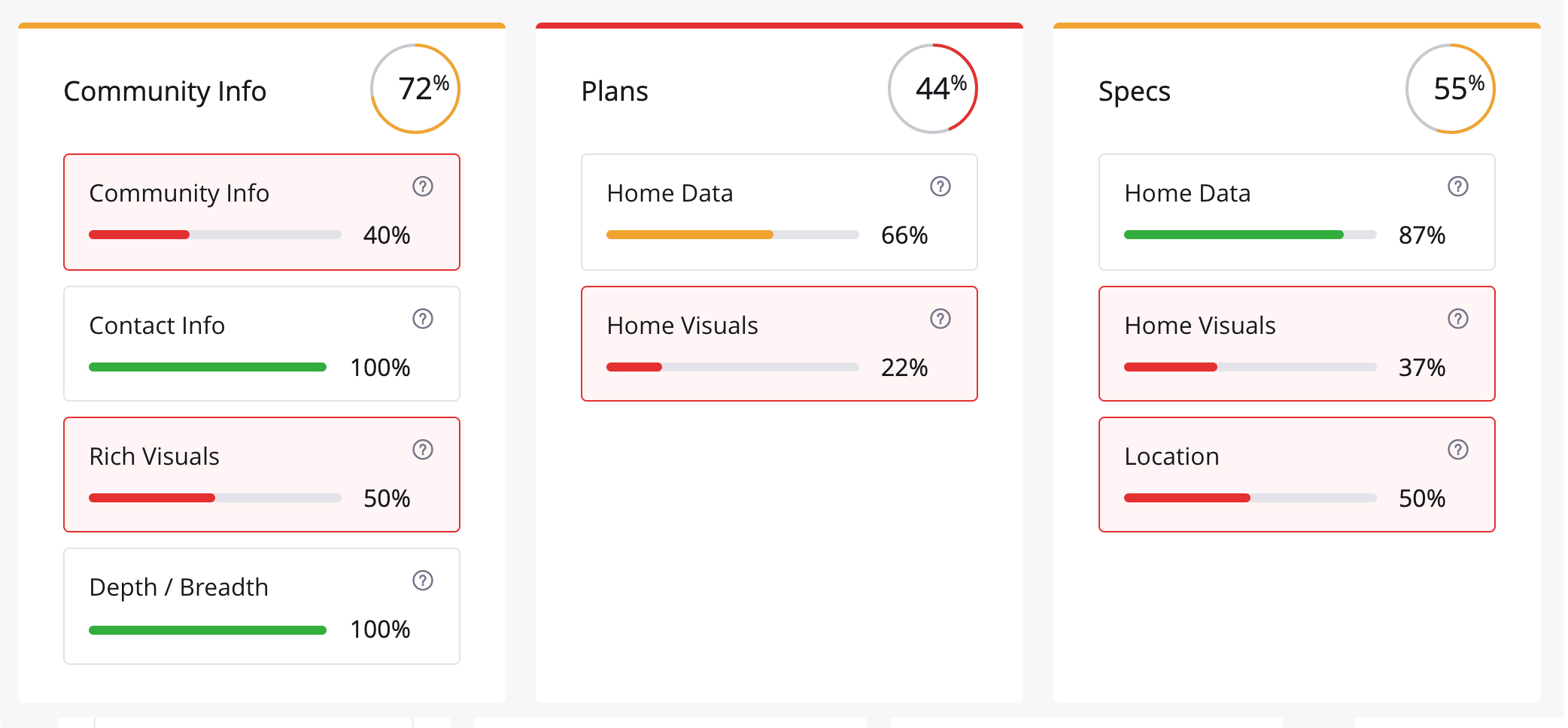
Task: Click the Plans section heading
Action: pos(615,91)
